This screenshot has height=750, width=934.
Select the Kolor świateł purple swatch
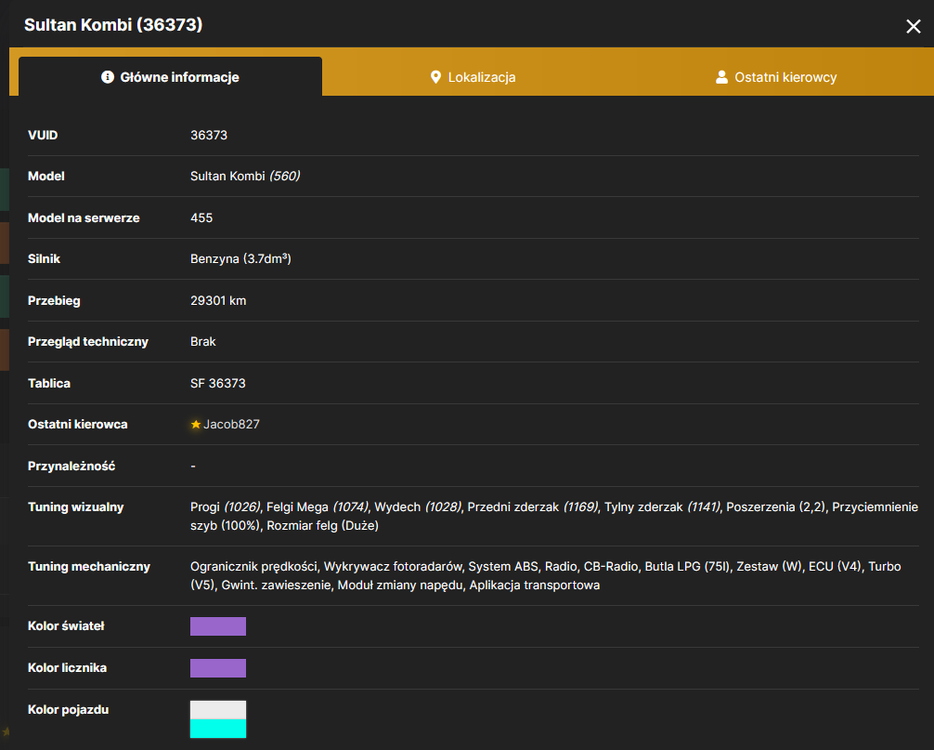[218, 626]
